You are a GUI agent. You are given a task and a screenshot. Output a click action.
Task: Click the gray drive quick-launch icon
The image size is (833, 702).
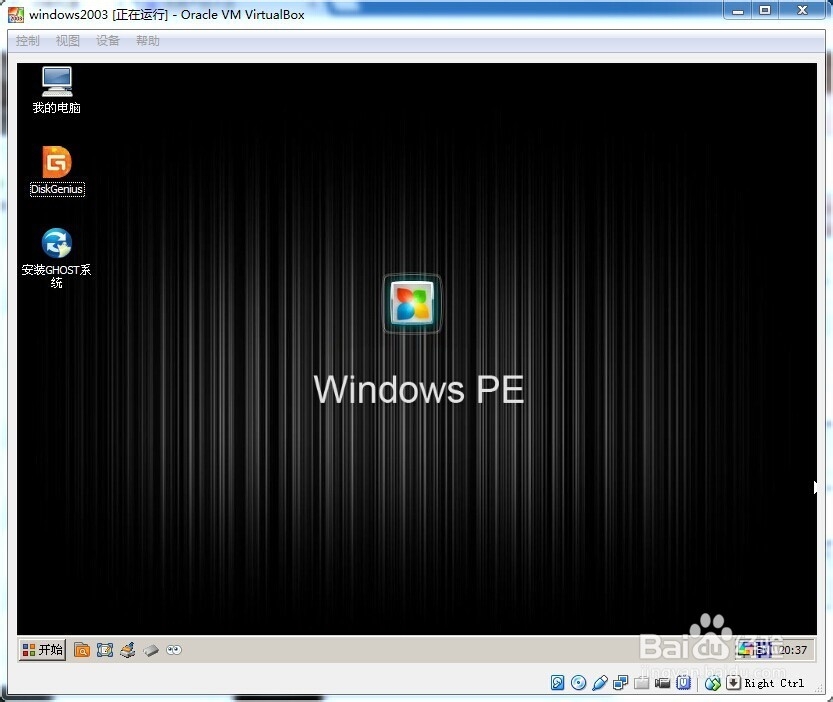(x=151, y=650)
